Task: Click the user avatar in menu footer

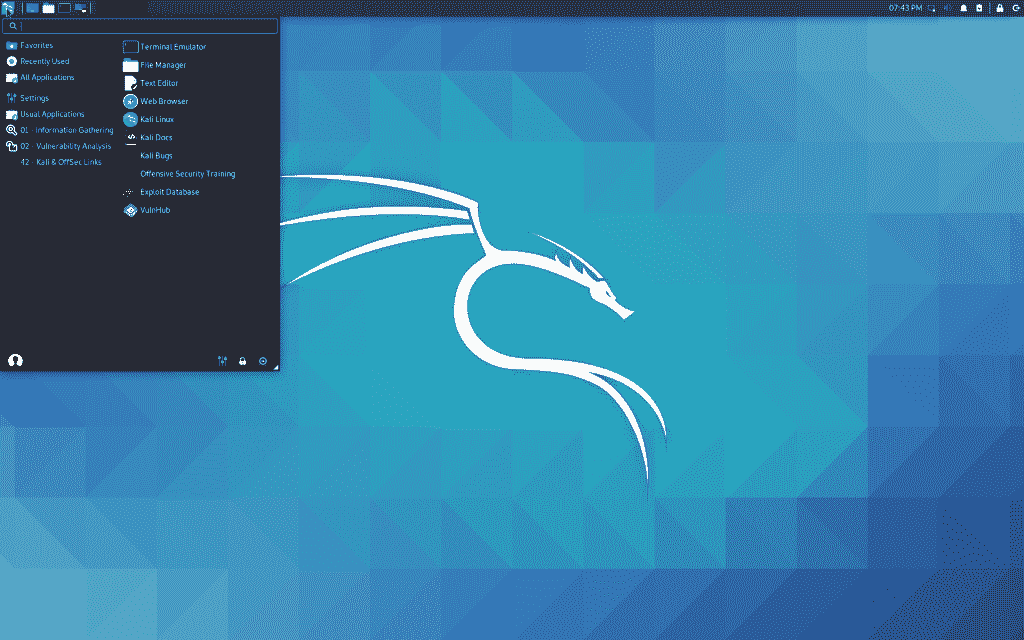Action: click(15, 360)
